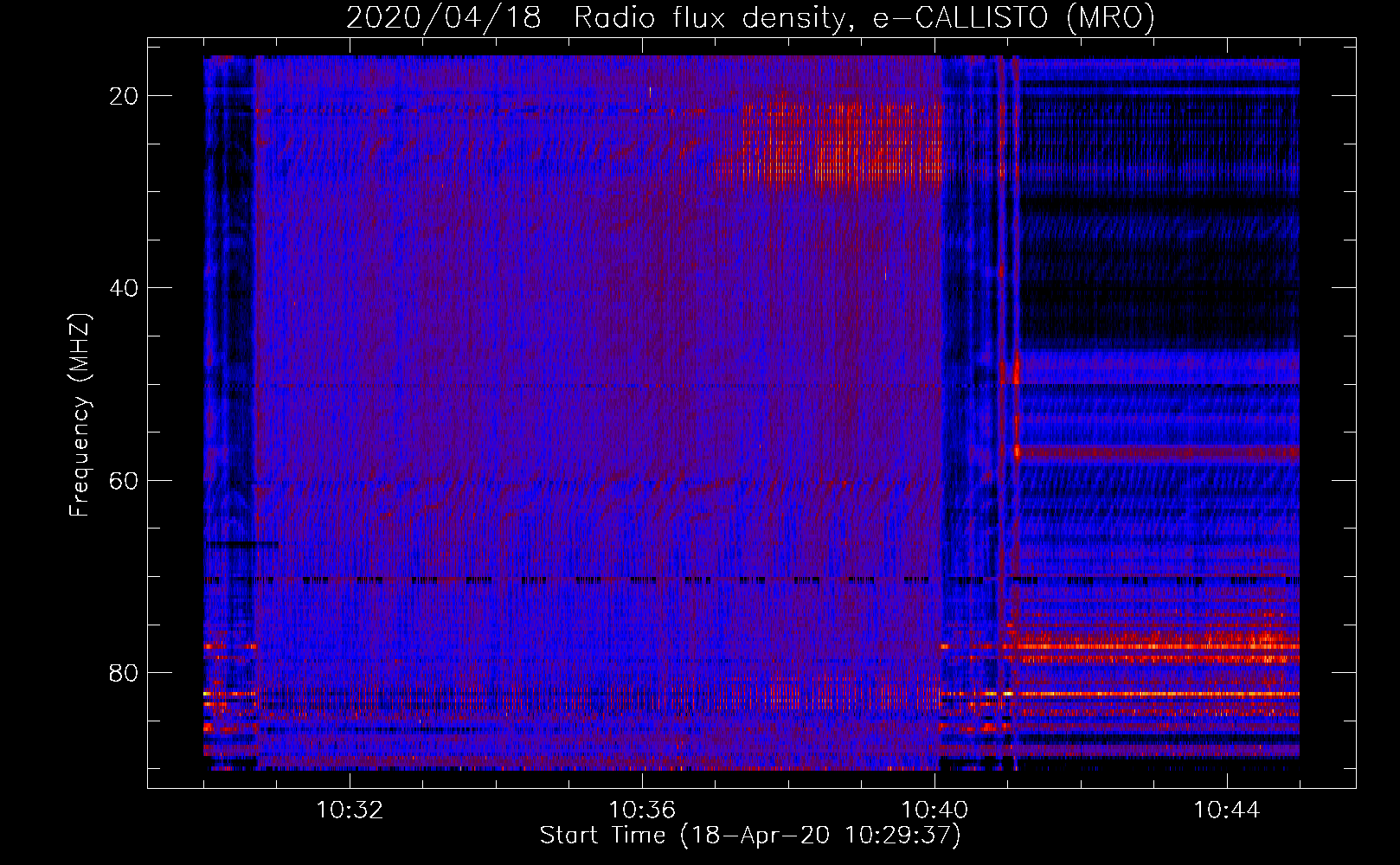Click the '80' frequency tick label
The height and width of the screenshot is (865, 1400).
click(x=125, y=672)
